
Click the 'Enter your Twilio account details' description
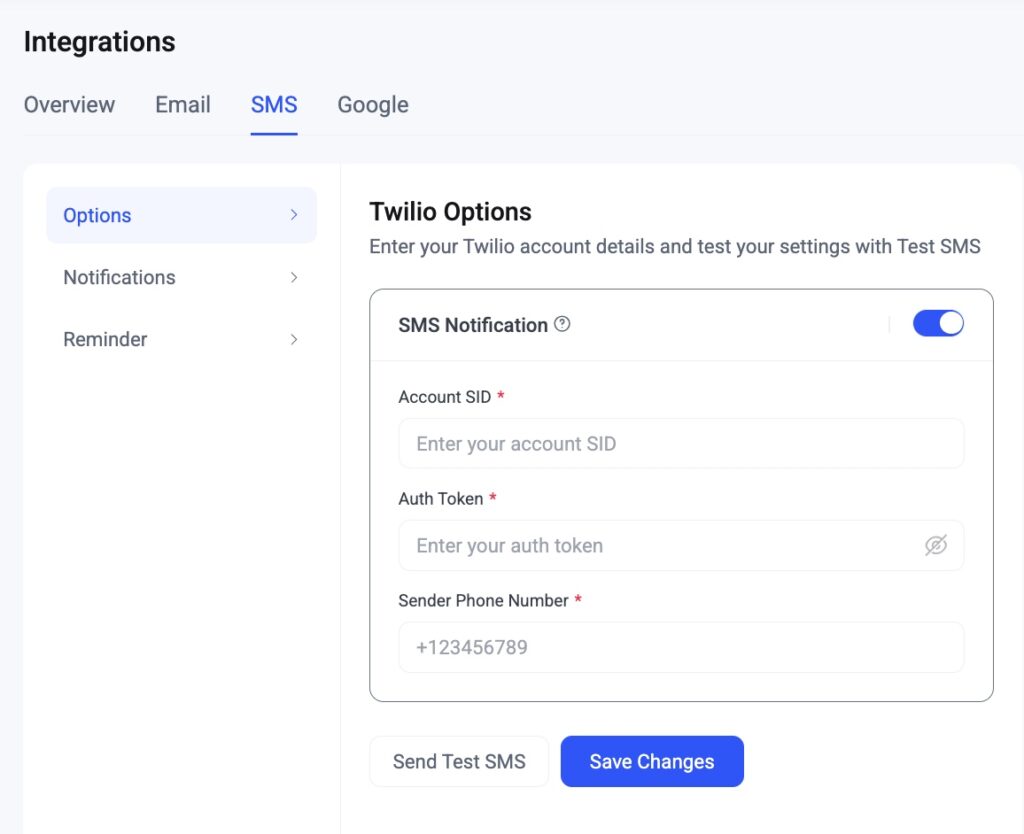[x=675, y=247]
